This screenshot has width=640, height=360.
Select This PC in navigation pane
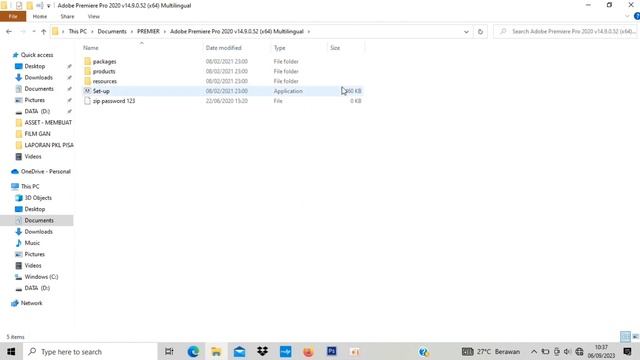click(30, 186)
